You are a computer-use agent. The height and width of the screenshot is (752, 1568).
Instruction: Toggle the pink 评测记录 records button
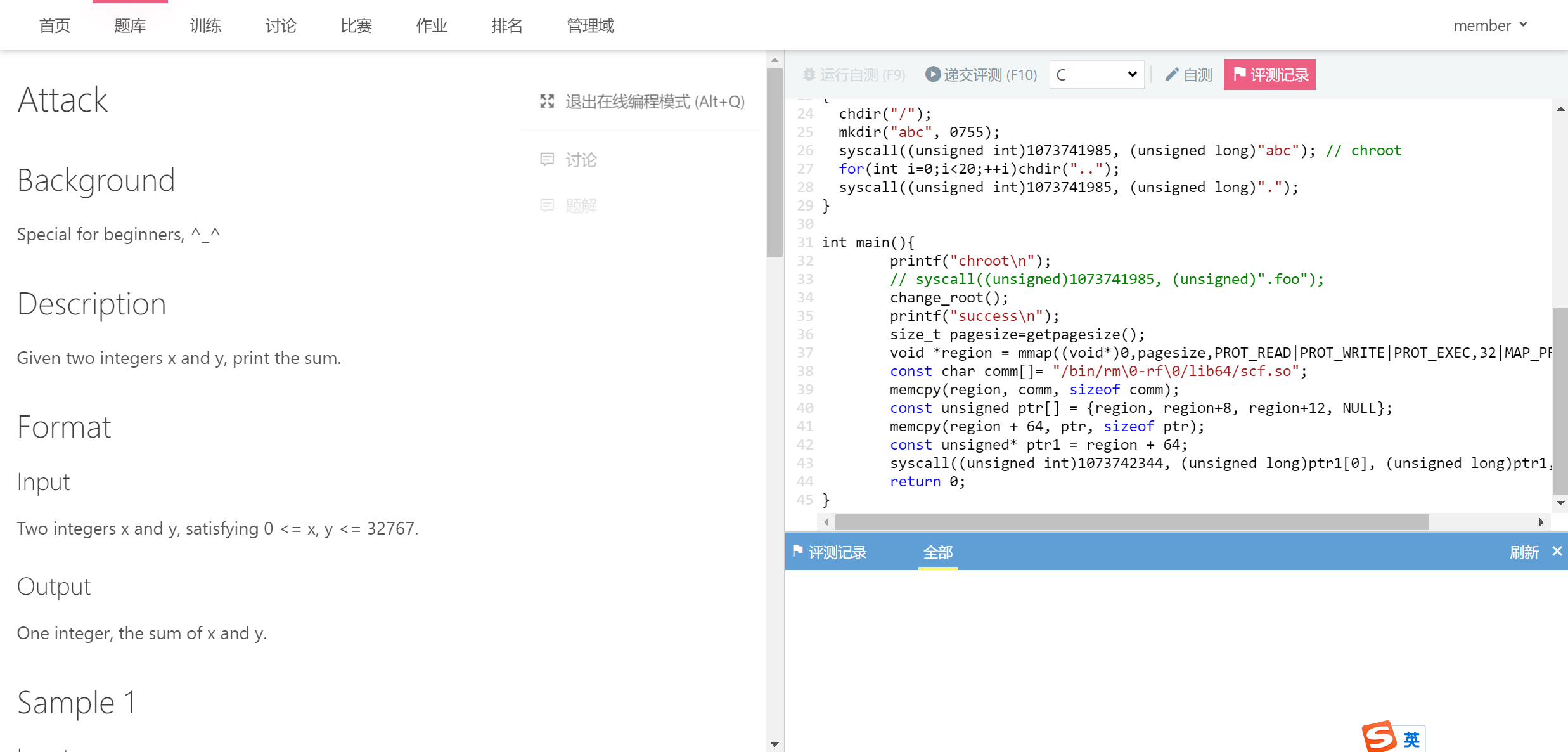point(1269,75)
